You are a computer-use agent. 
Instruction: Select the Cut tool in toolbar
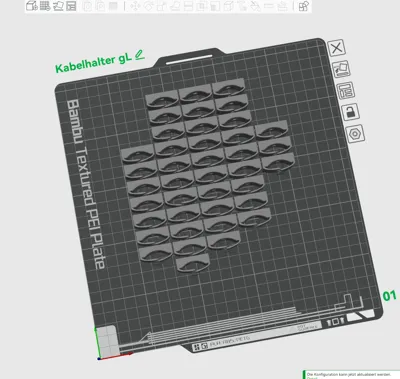[189, 6]
